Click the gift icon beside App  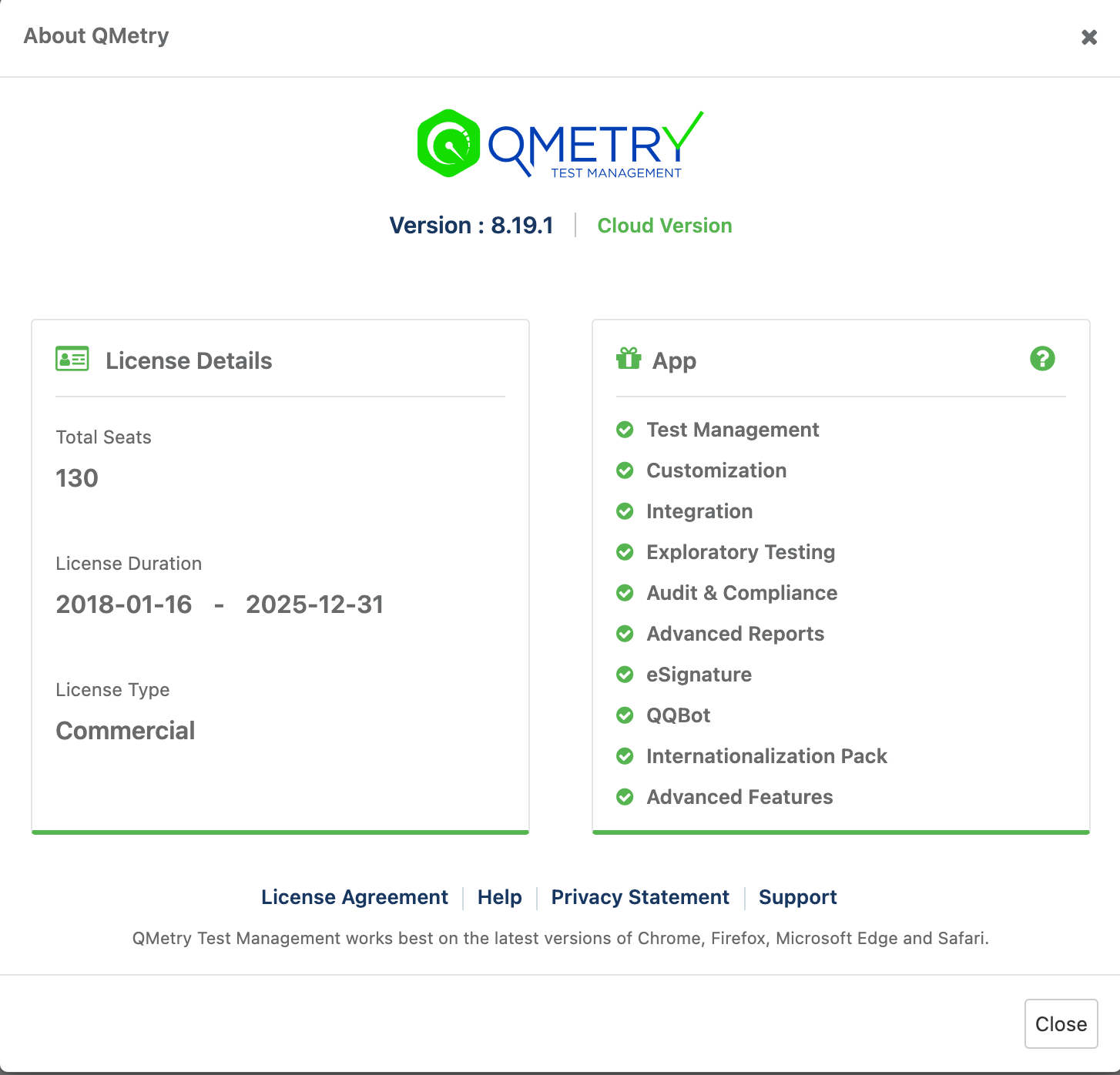click(x=628, y=359)
